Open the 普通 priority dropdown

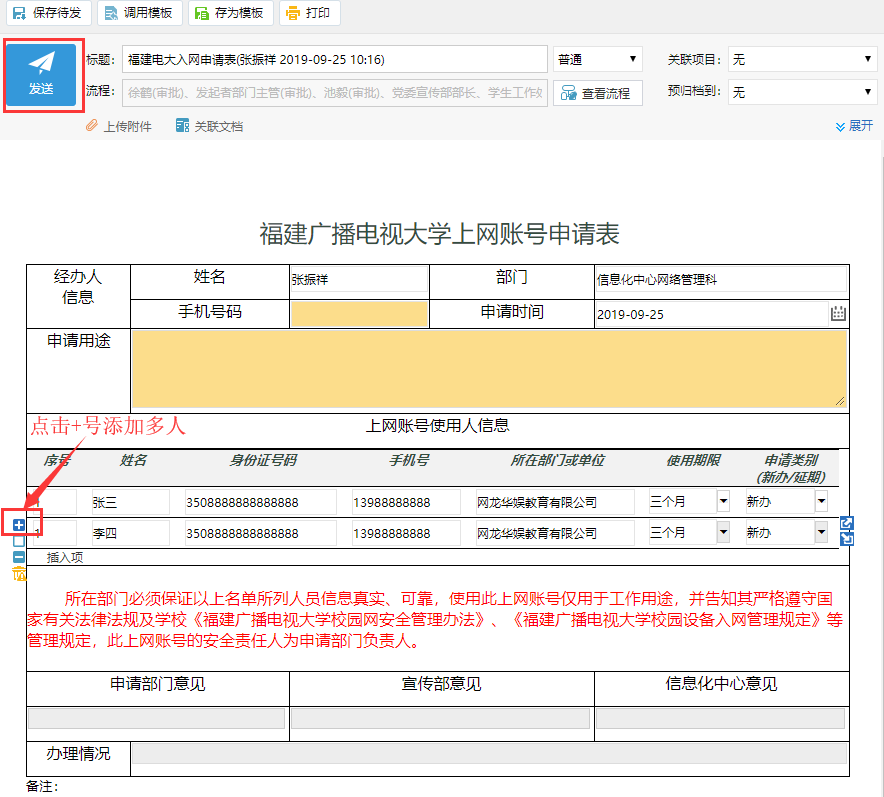[x=597, y=60]
